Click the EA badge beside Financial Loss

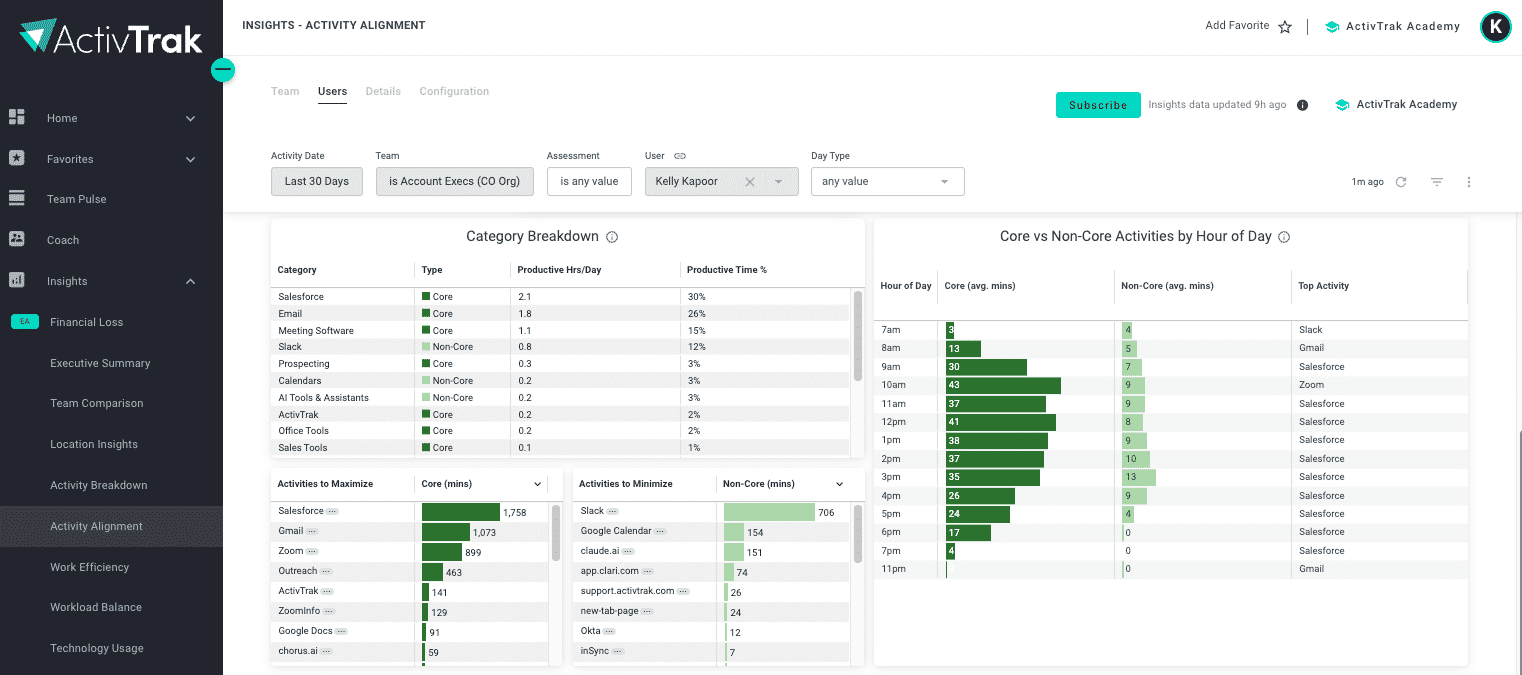(25, 322)
